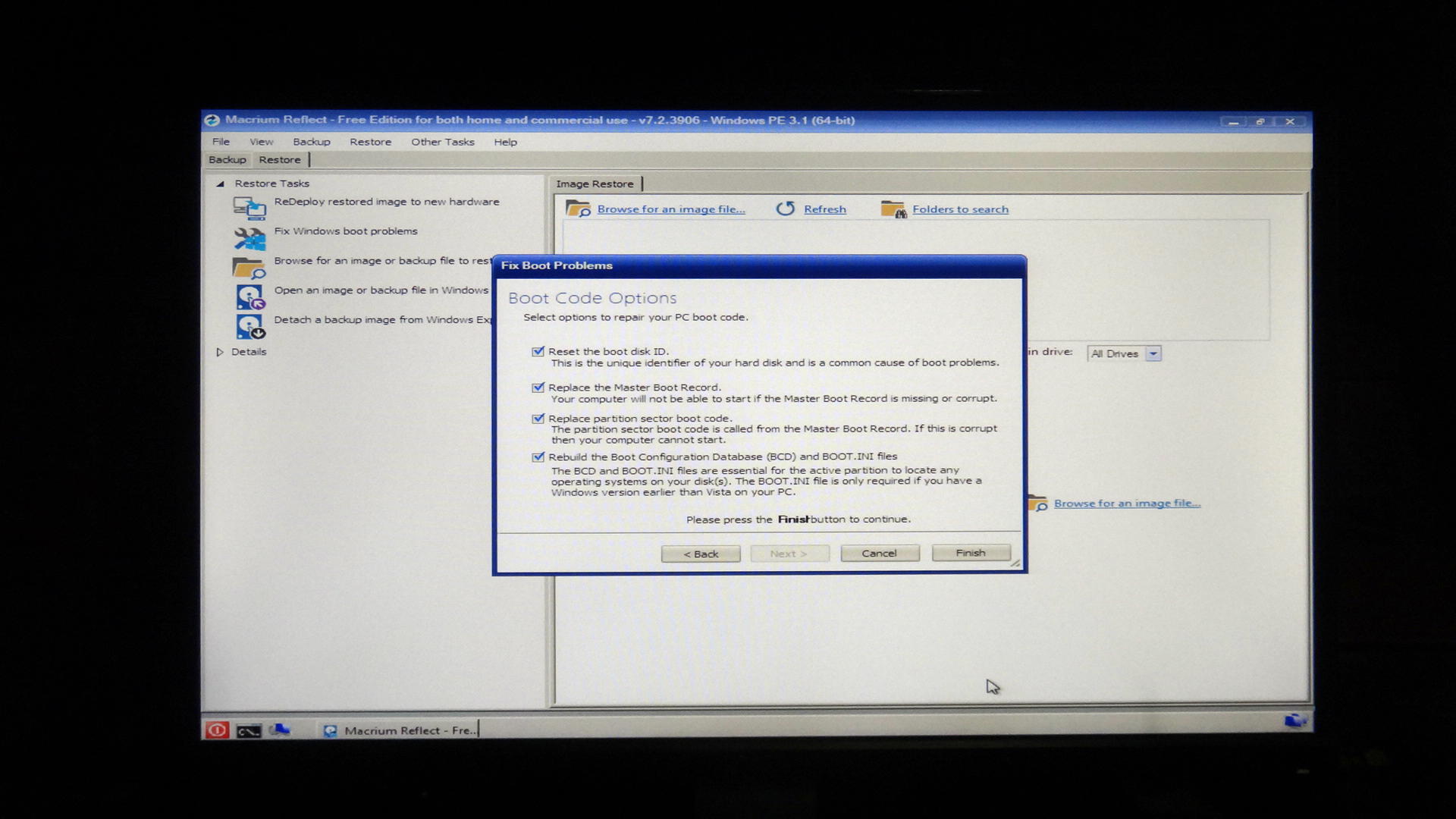Click the Refresh link
Screen dimensions: 1456x819
click(825, 209)
